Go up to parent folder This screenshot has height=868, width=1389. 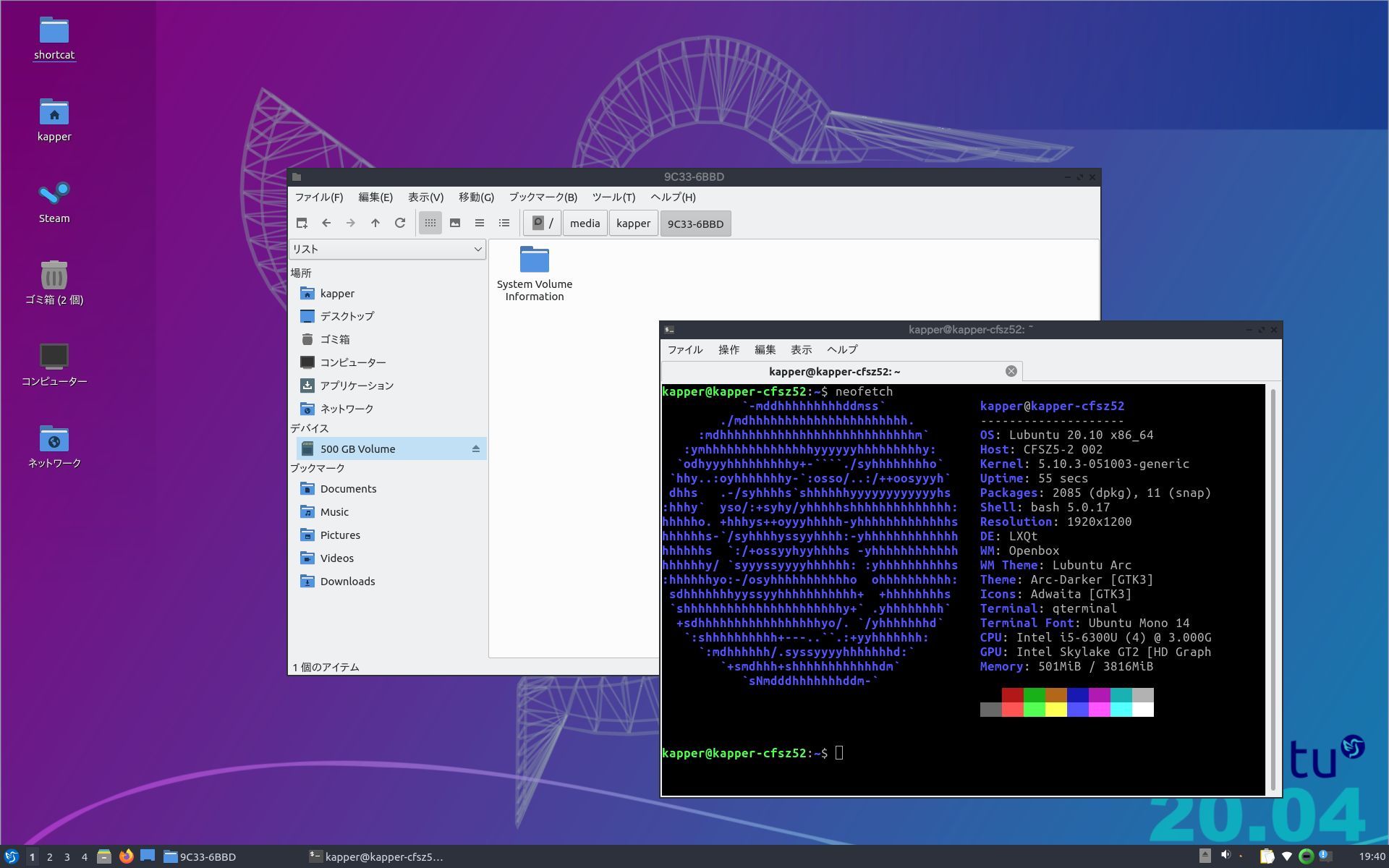click(x=375, y=223)
